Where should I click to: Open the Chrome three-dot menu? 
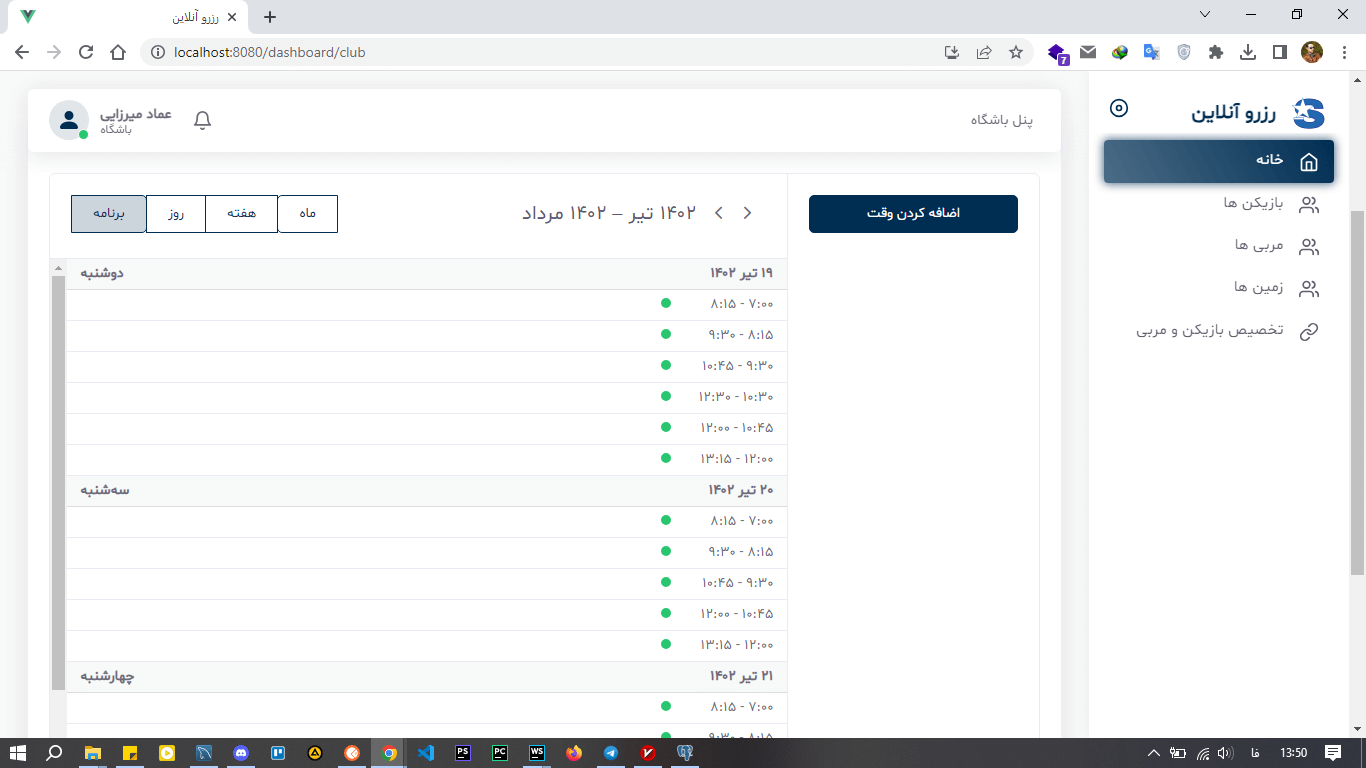pos(1344,52)
